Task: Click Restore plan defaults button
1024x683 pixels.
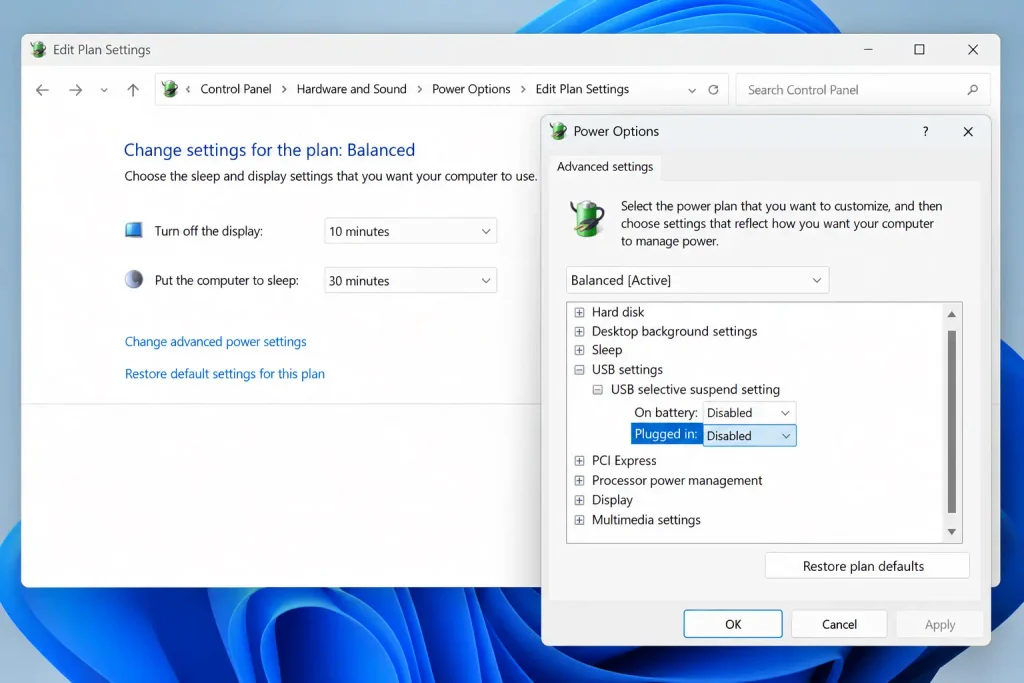Action: pos(867,566)
